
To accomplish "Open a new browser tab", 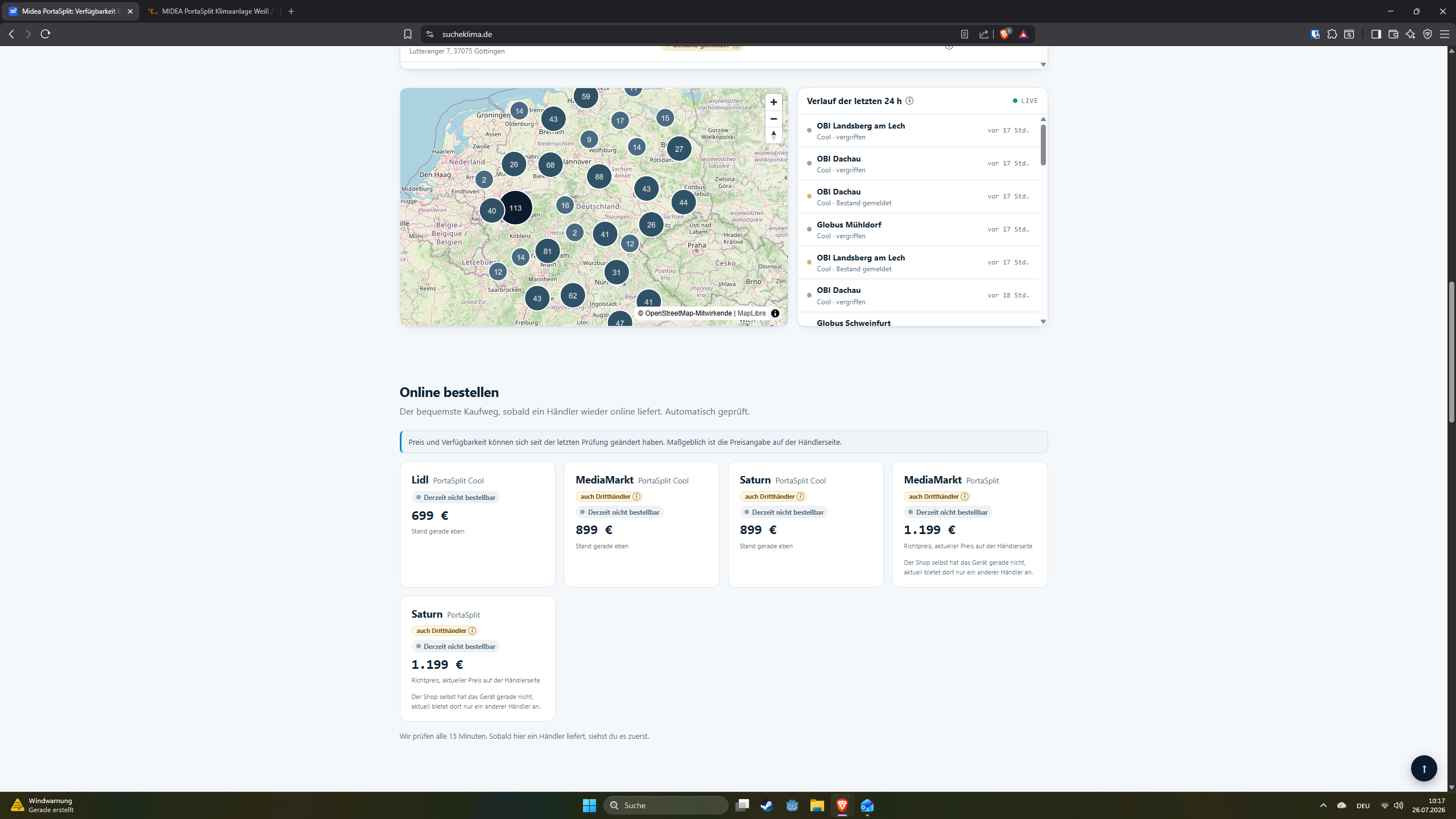I will point(291,11).
